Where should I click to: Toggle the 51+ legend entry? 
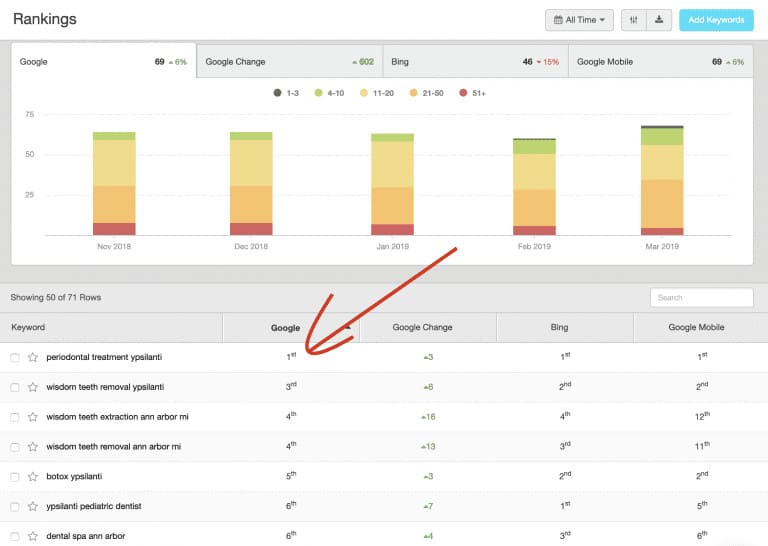pos(472,93)
